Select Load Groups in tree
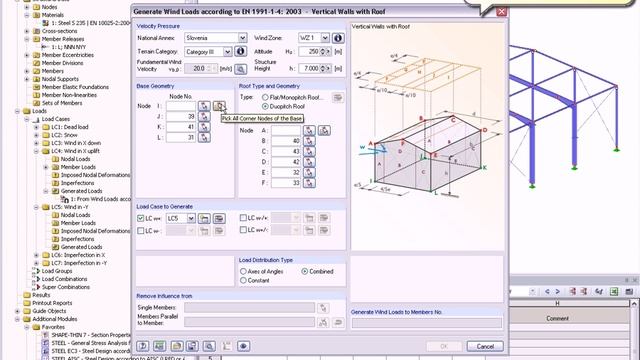 [57, 271]
